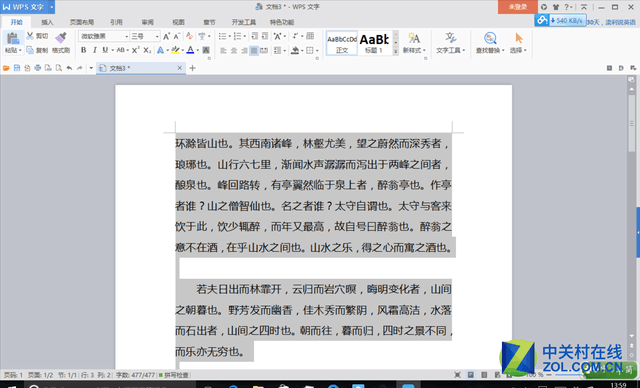This screenshot has height=388, width=640.
Task: Open the 引用 (References) tab
Action: click(x=116, y=22)
